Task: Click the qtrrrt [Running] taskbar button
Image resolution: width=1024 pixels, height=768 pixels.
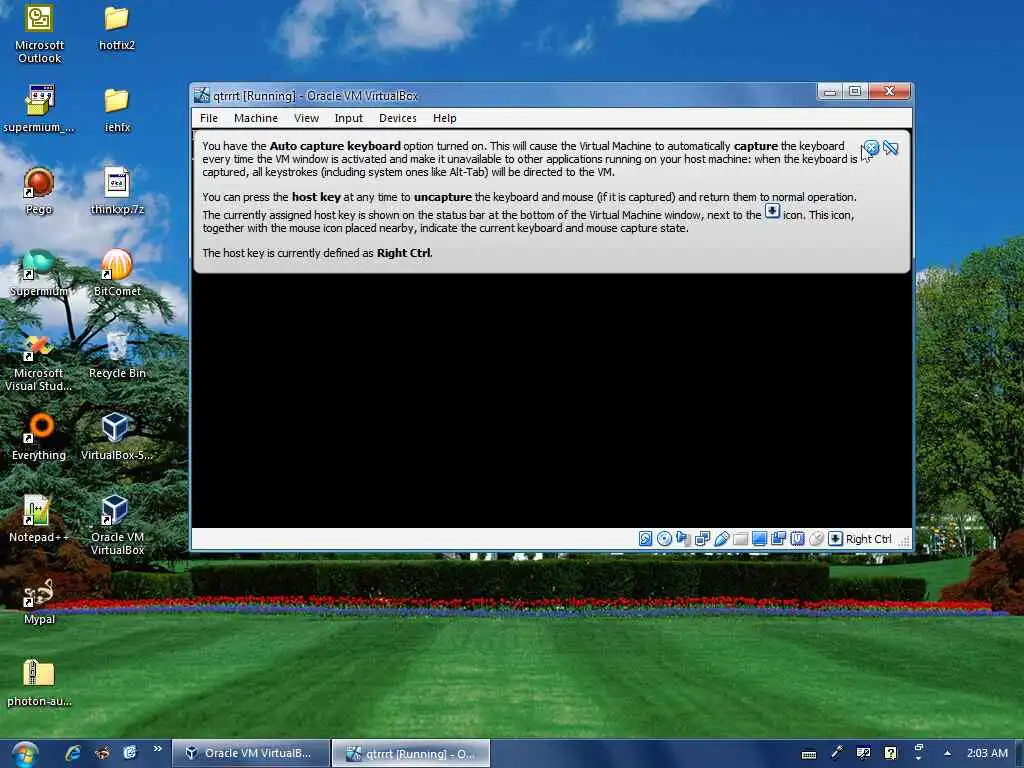Action: [x=411, y=754]
